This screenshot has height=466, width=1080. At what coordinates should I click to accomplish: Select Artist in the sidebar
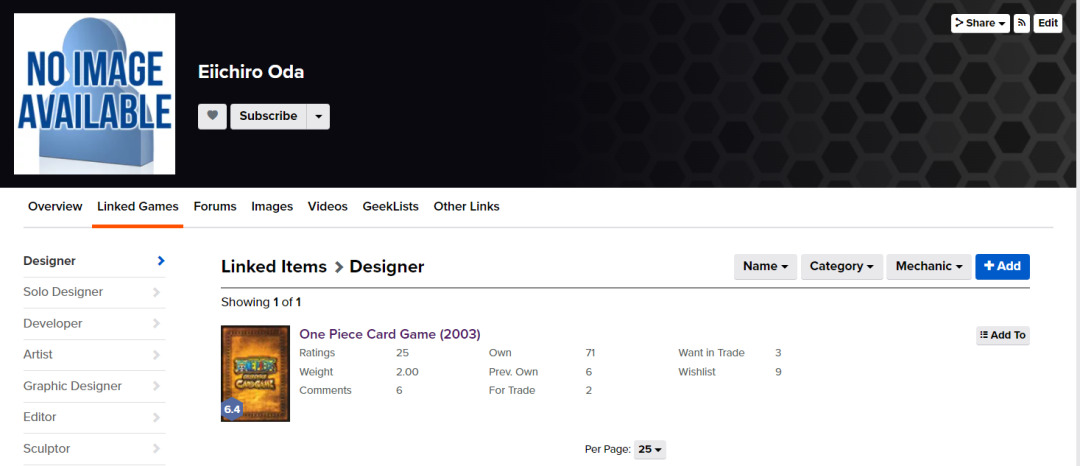click(x=94, y=354)
